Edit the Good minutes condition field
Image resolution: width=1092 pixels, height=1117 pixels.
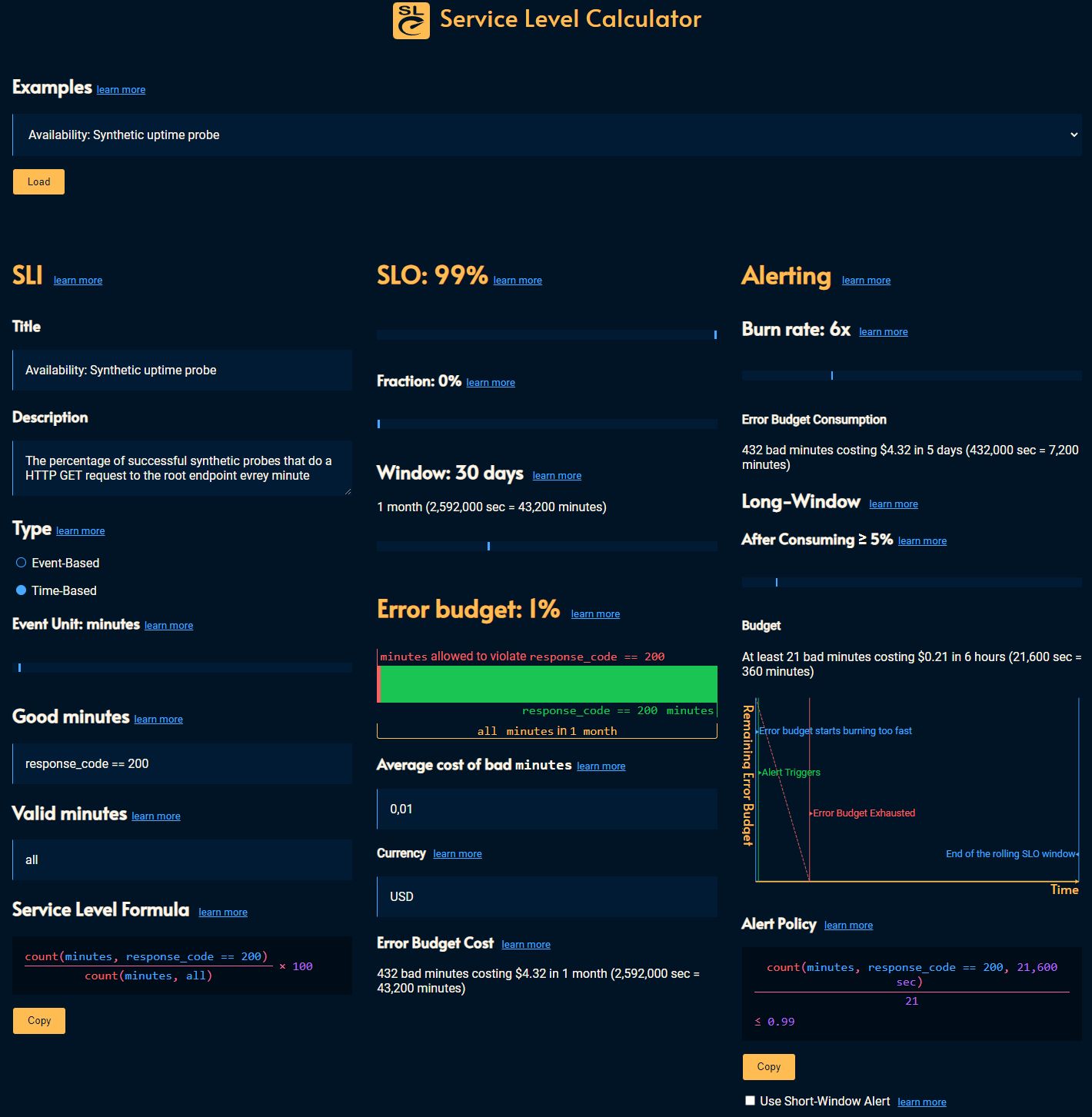pos(181,763)
